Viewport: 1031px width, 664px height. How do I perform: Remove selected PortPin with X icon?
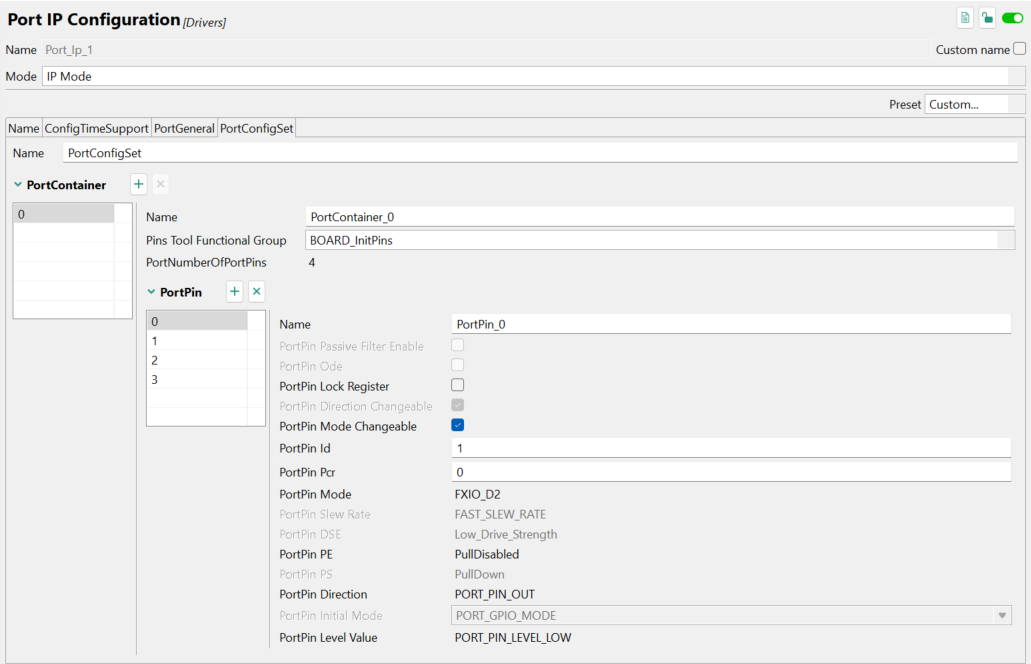tap(256, 291)
